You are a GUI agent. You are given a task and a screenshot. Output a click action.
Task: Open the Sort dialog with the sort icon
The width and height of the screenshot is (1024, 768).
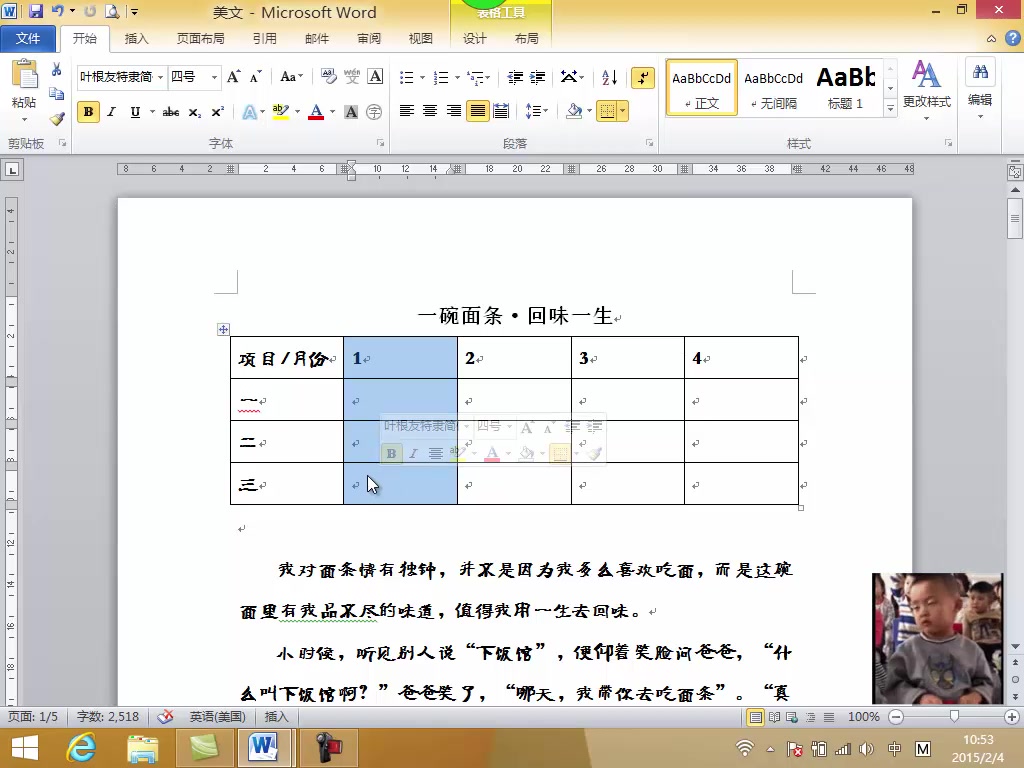pos(609,77)
